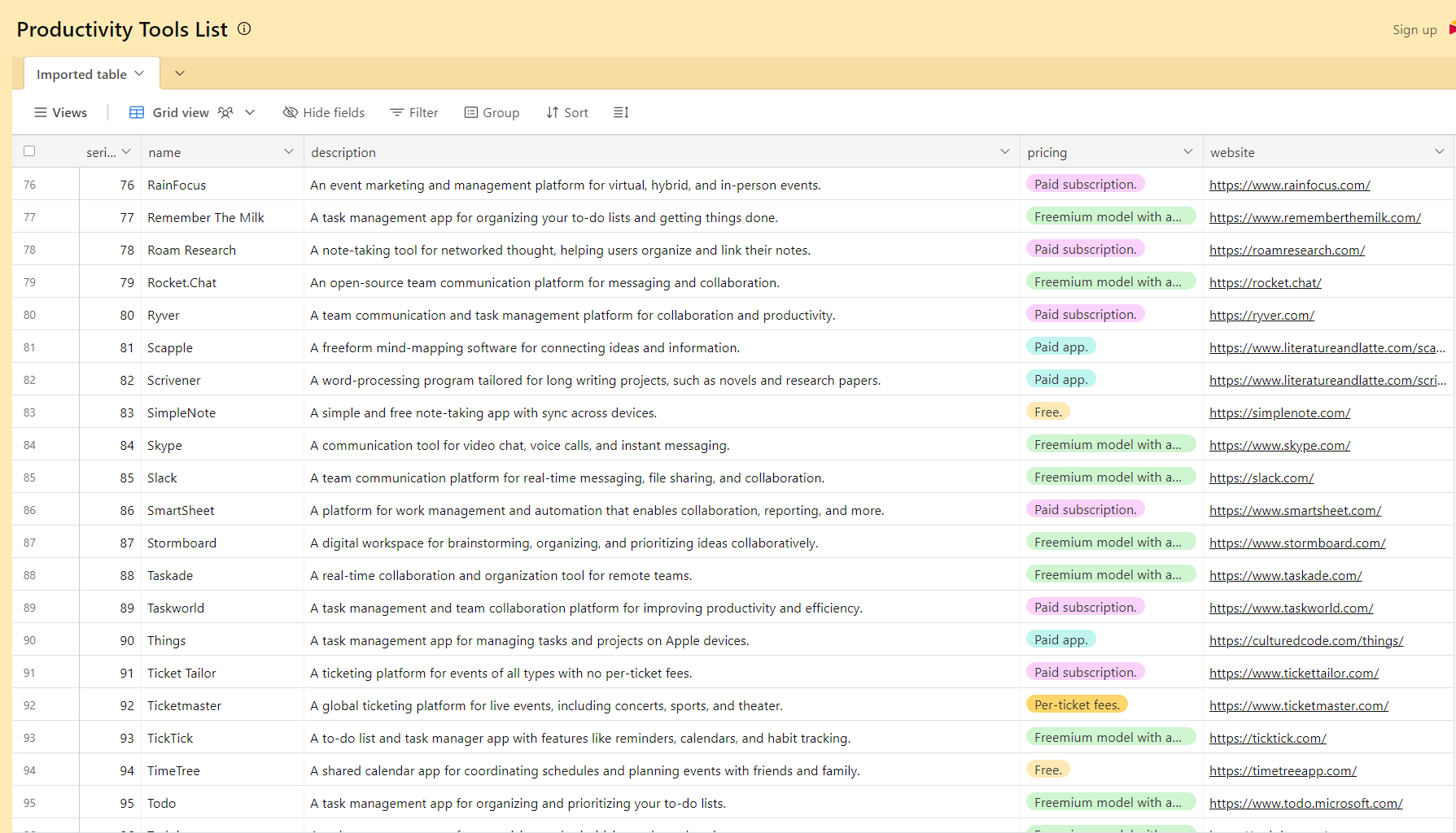This screenshot has width=1456, height=833.
Task: Open the seri... column menu arrow
Action: click(126, 152)
